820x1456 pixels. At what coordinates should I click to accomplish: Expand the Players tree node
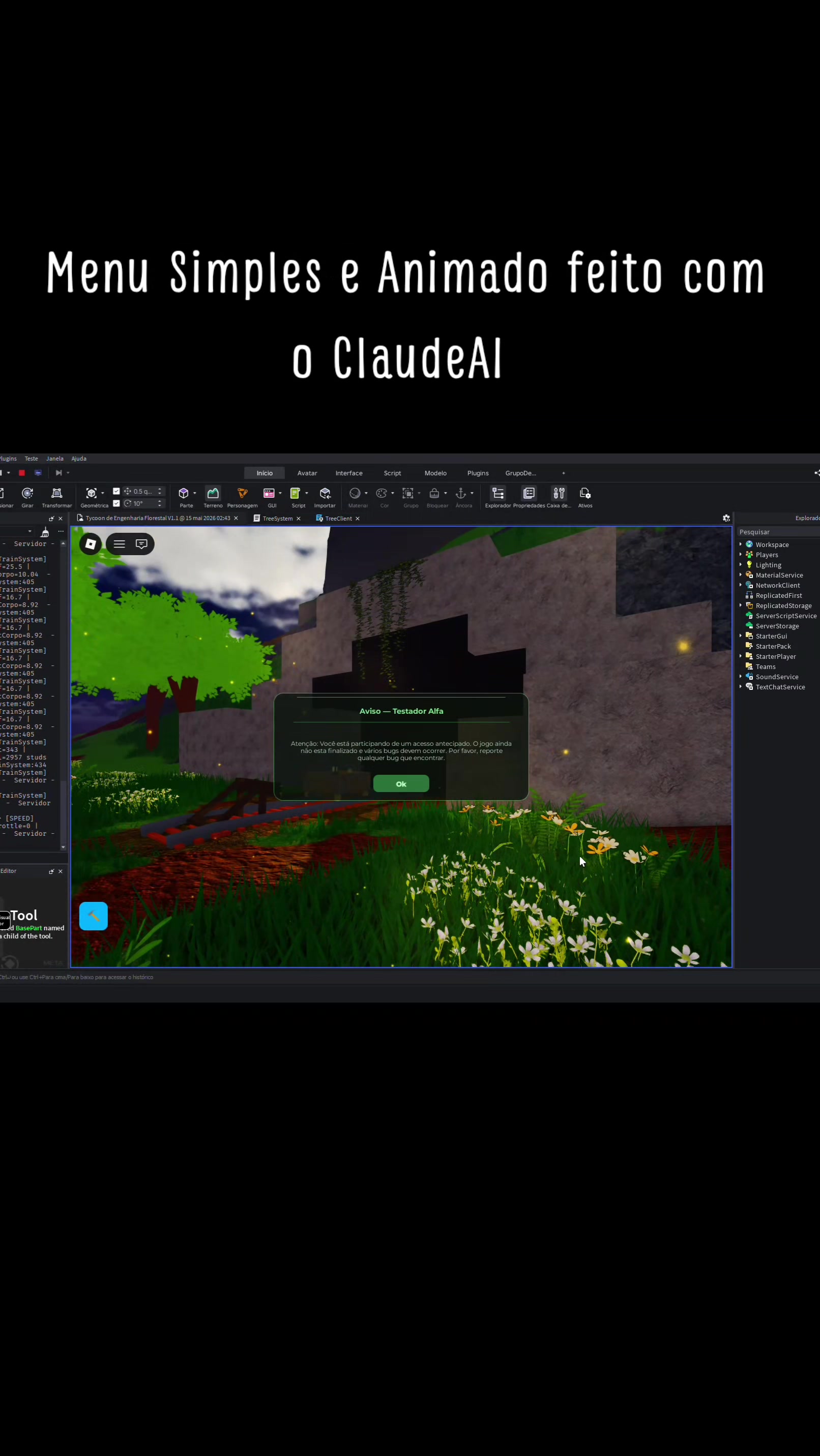click(740, 555)
